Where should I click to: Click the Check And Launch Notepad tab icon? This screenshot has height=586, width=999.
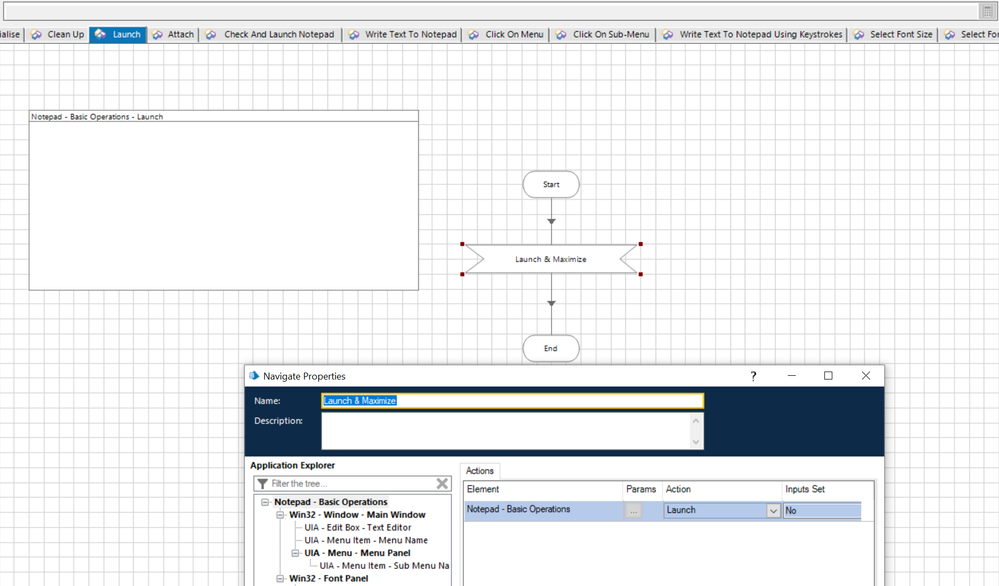[x=212, y=34]
